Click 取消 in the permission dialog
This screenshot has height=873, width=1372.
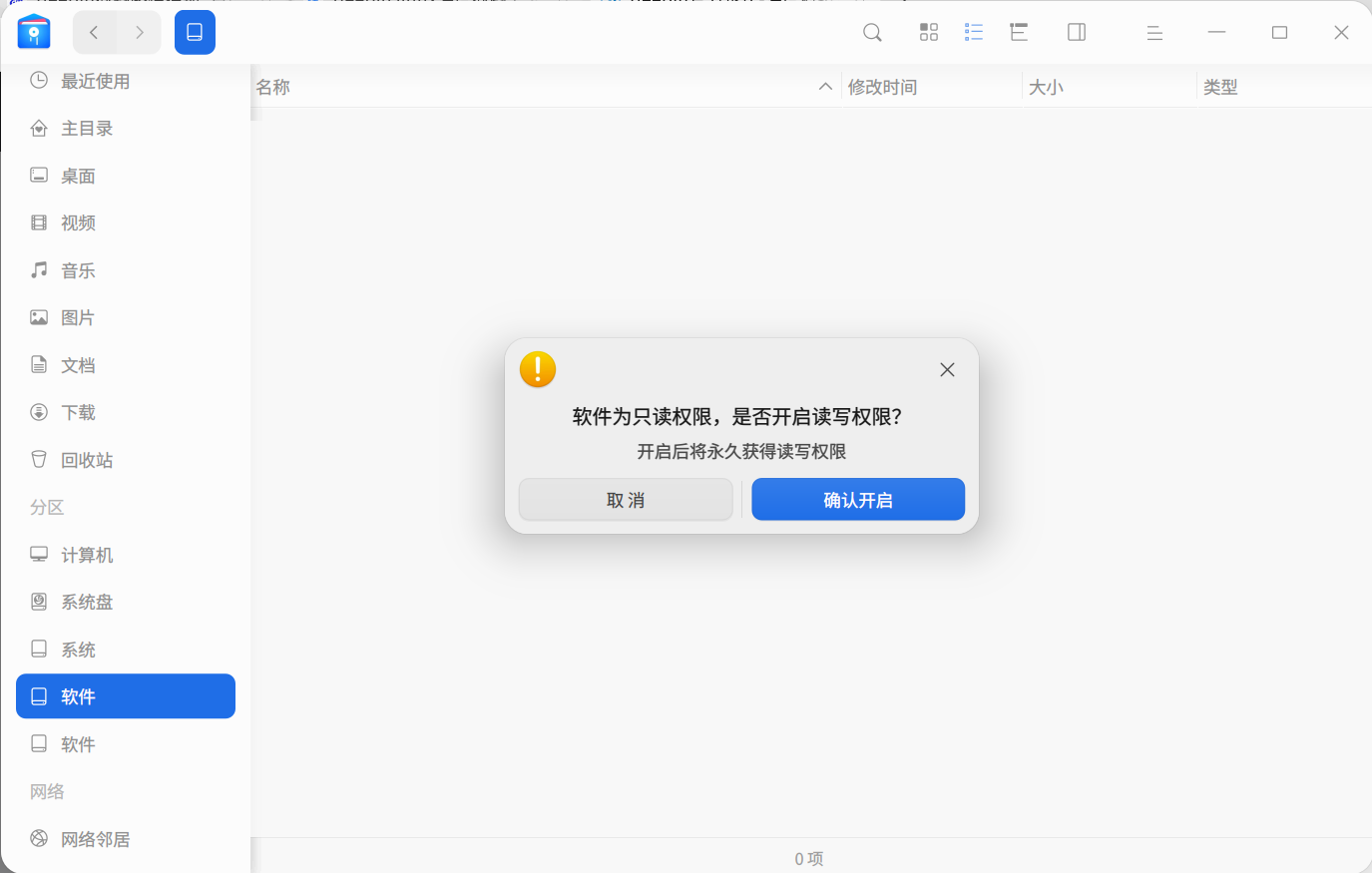tap(626, 500)
